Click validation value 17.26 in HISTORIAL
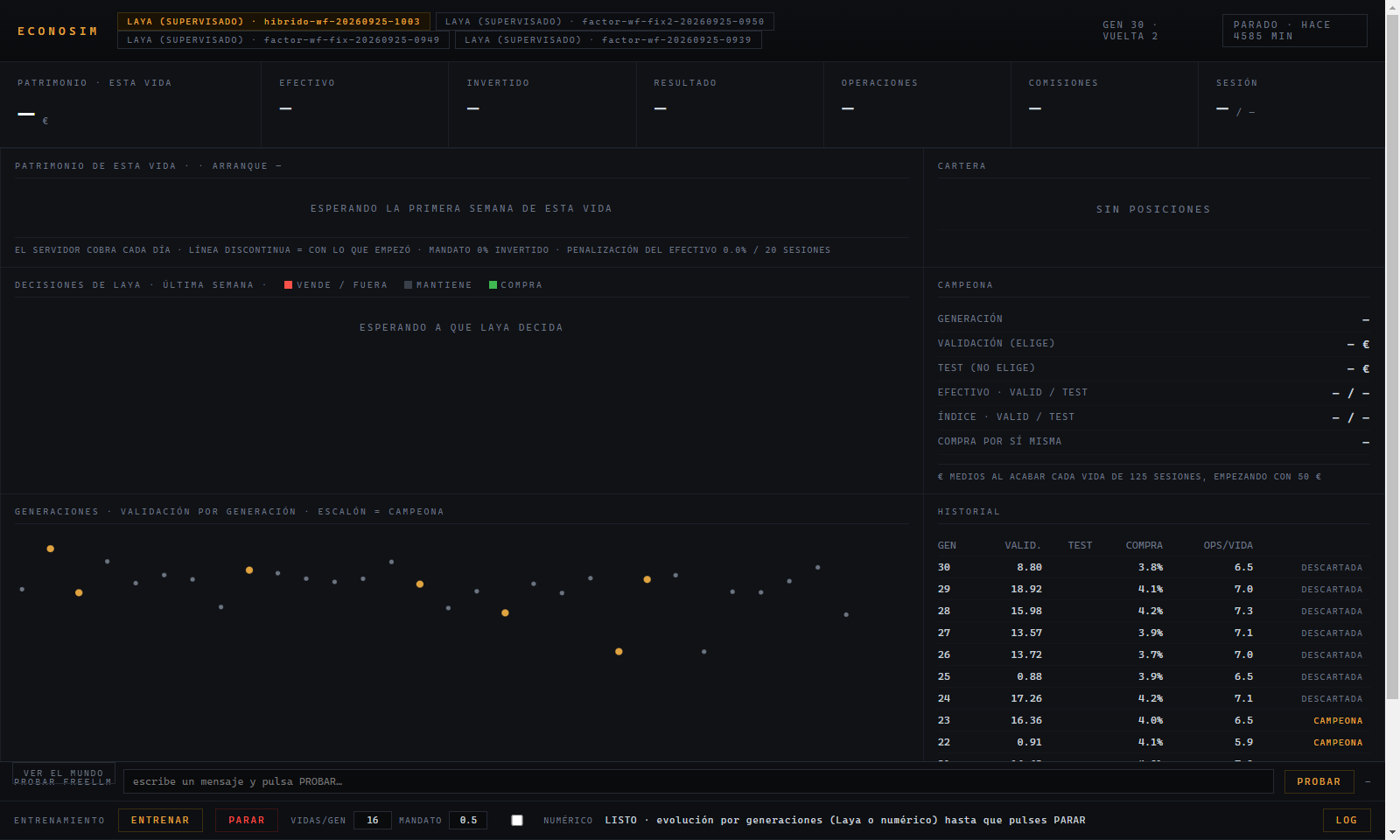Screen dimensions: 1400x840 click(x=1026, y=699)
